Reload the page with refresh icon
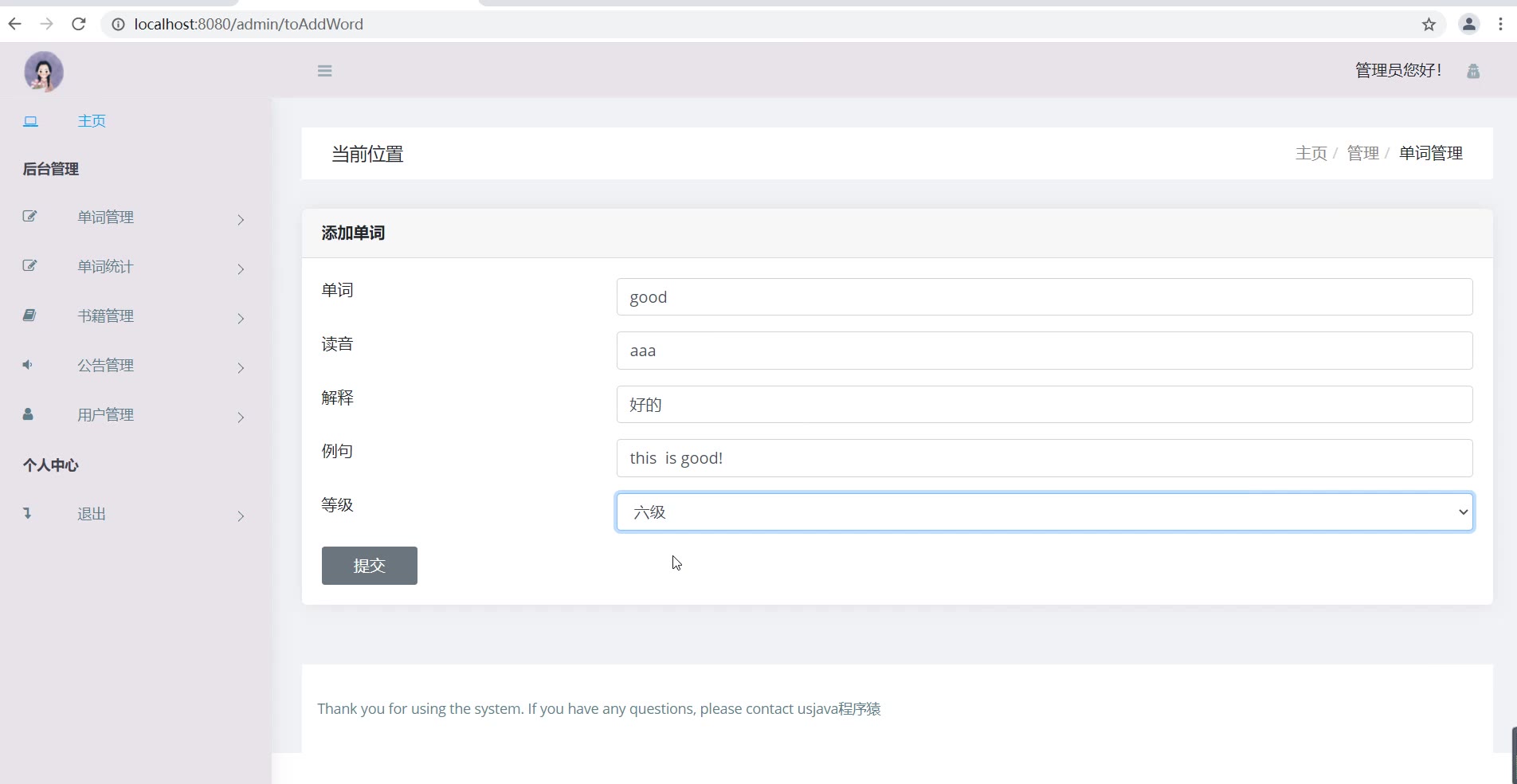The image size is (1517, 784). (x=78, y=24)
